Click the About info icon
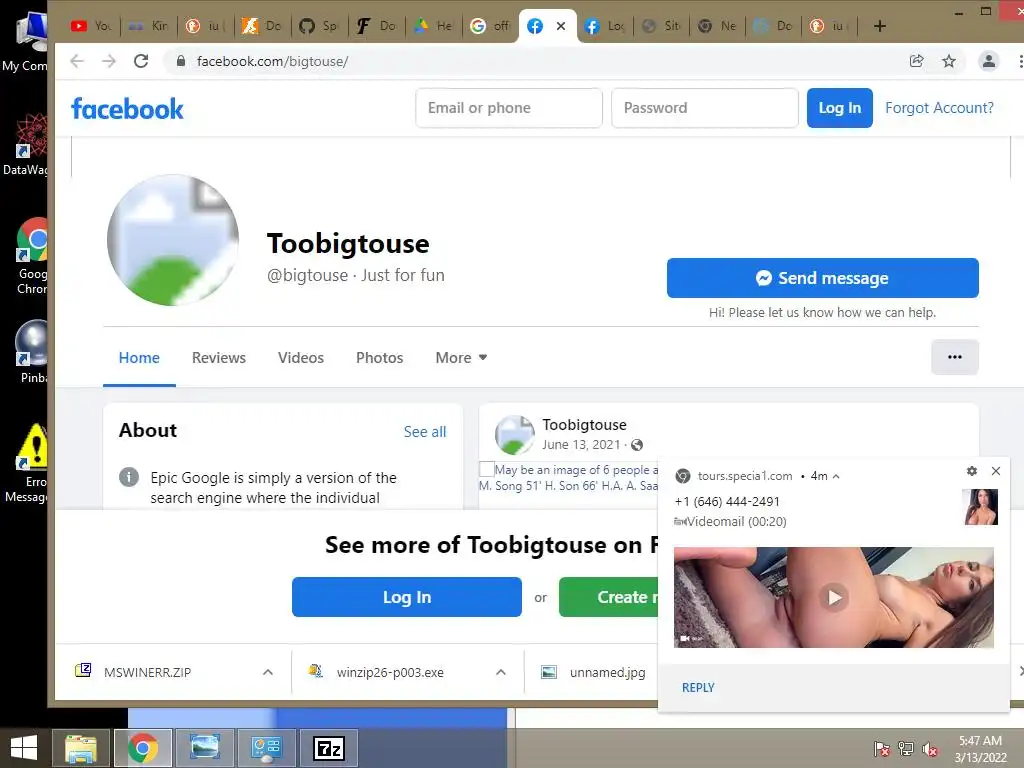This screenshot has height=768, width=1024. pos(129,477)
